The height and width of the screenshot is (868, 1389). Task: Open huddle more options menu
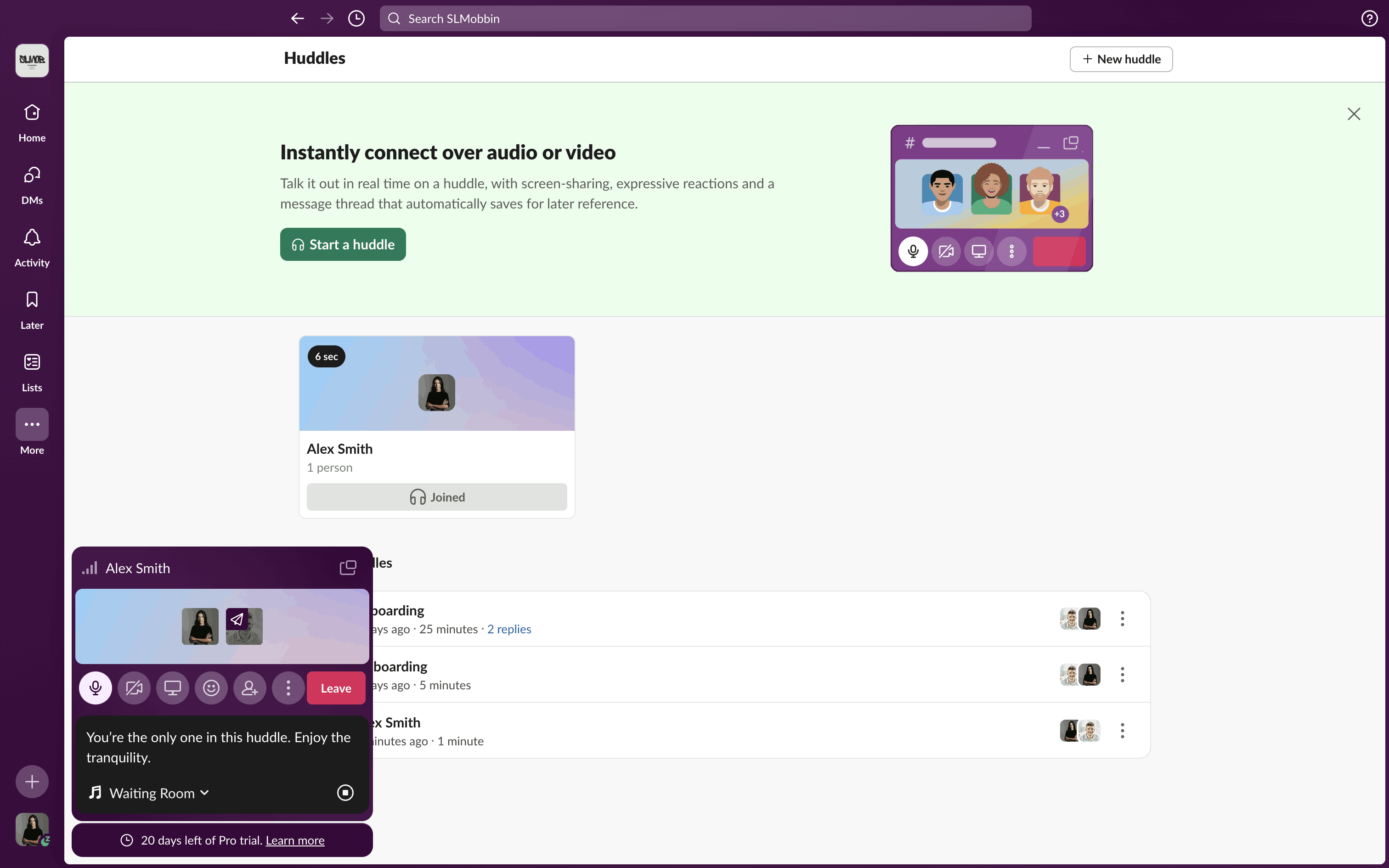coord(288,688)
